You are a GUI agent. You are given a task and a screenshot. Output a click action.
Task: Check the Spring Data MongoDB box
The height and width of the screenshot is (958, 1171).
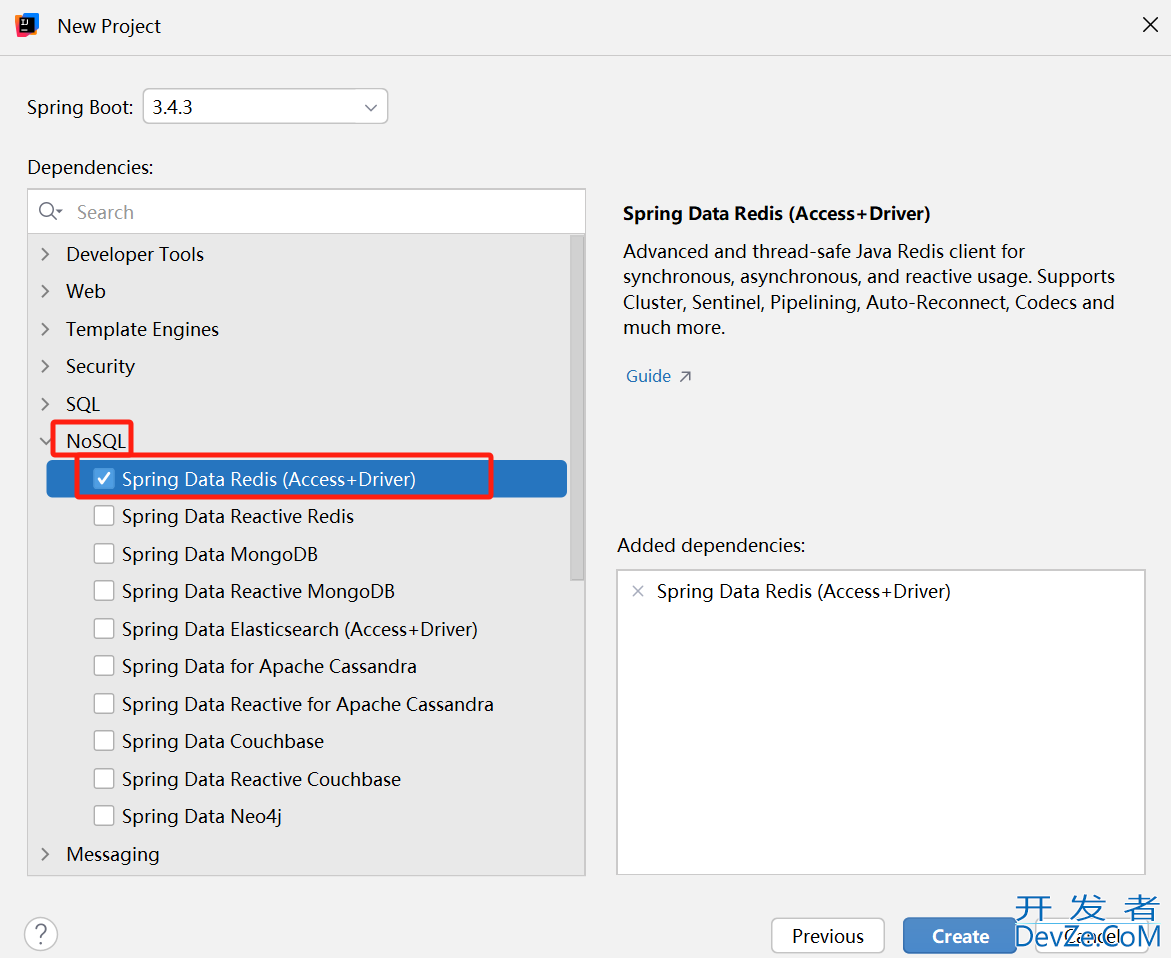[104, 554]
